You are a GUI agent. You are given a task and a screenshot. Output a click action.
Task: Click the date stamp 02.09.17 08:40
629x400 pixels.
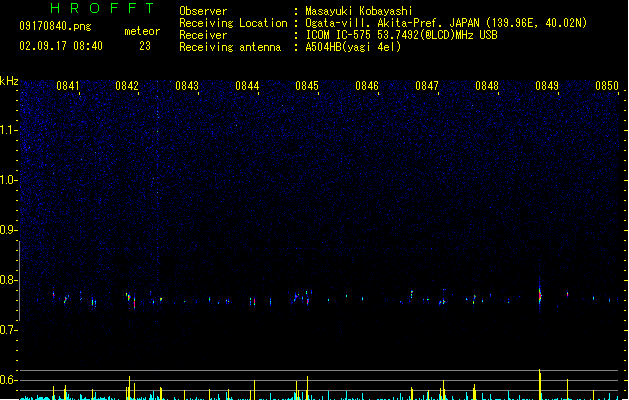(61, 46)
